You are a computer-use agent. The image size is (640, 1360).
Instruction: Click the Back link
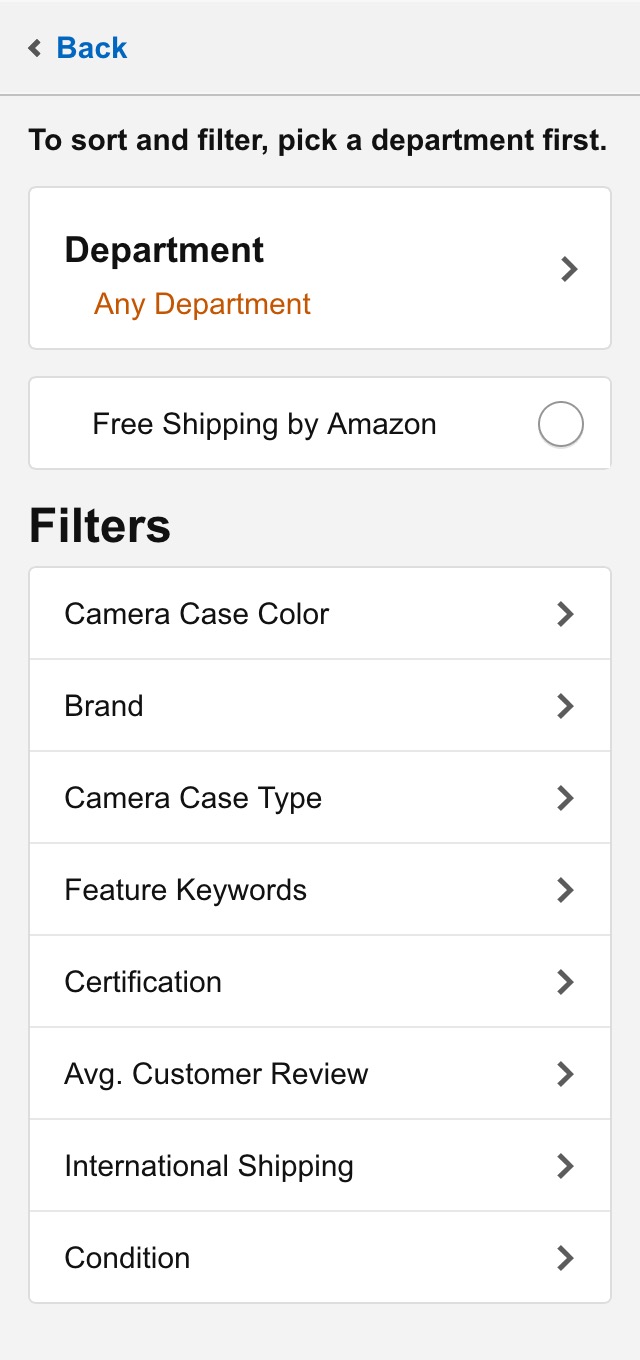[91, 48]
